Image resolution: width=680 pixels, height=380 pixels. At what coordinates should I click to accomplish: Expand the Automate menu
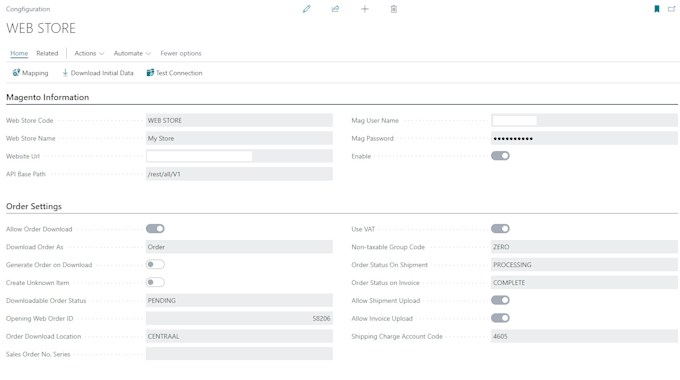click(x=132, y=53)
